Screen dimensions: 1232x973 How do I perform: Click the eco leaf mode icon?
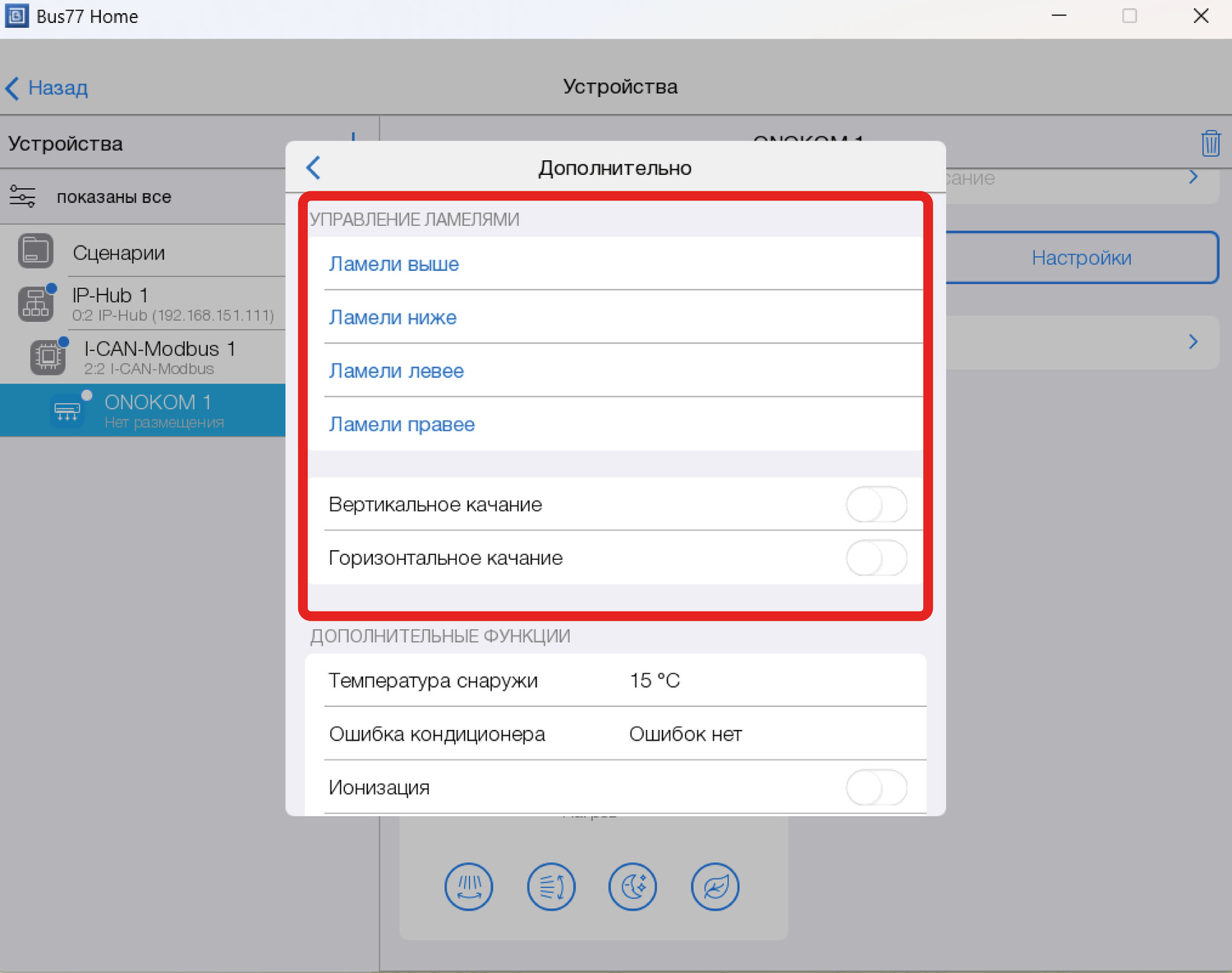[715, 887]
